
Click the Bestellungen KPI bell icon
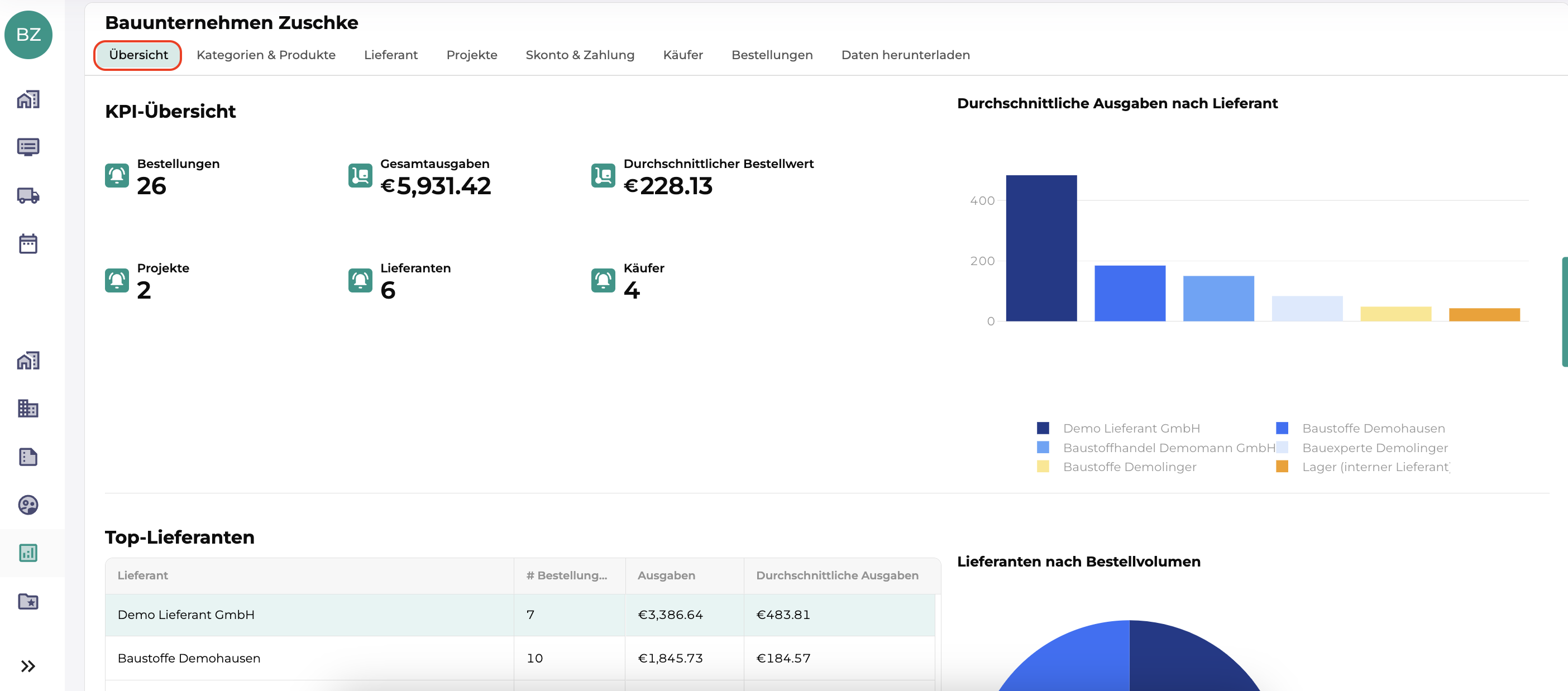tap(117, 176)
